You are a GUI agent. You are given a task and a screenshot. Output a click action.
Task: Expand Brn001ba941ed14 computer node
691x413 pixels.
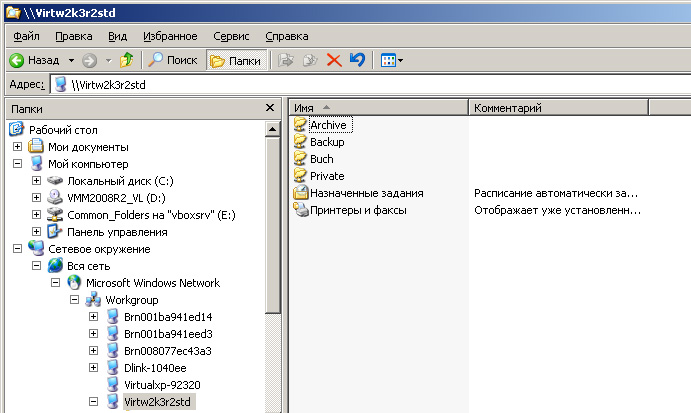pos(93,316)
